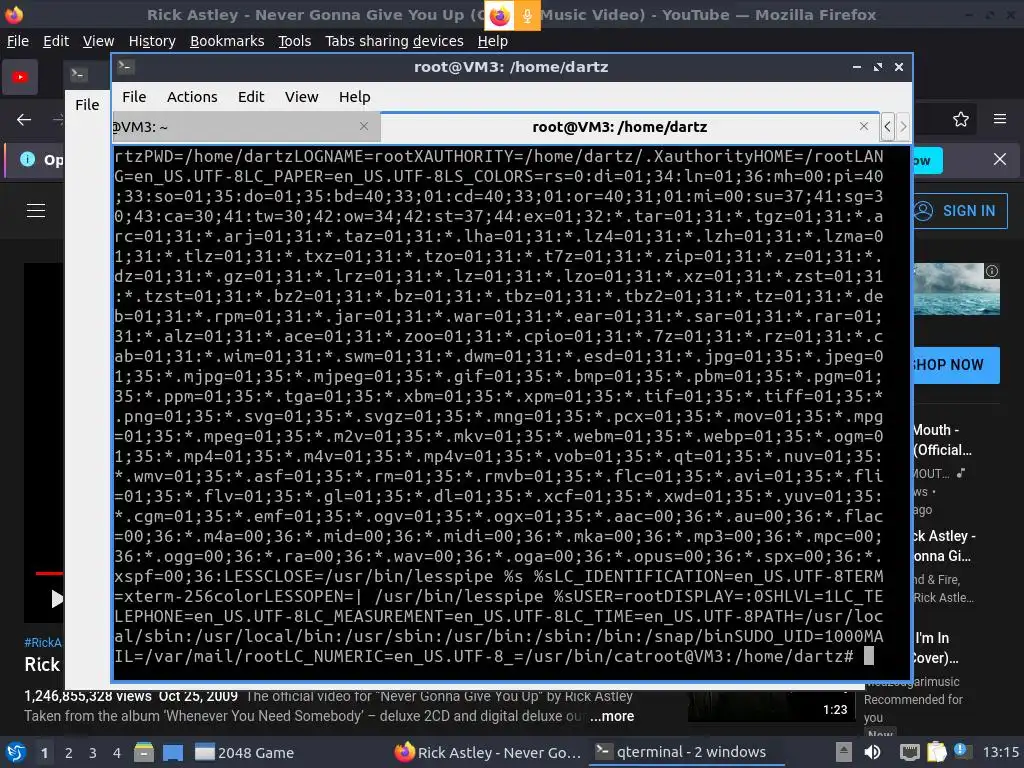Open the Firefox hamburger application menu
Screen dimensions: 1024x768
click(x=999, y=119)
